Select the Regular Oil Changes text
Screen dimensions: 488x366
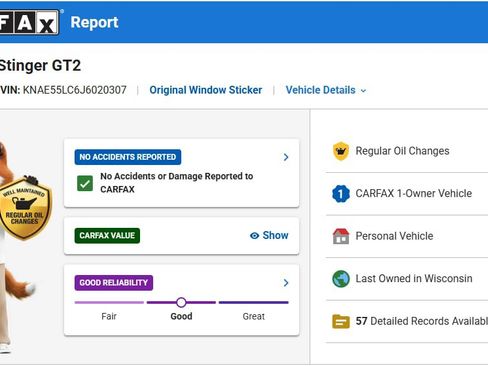(402, 151)
